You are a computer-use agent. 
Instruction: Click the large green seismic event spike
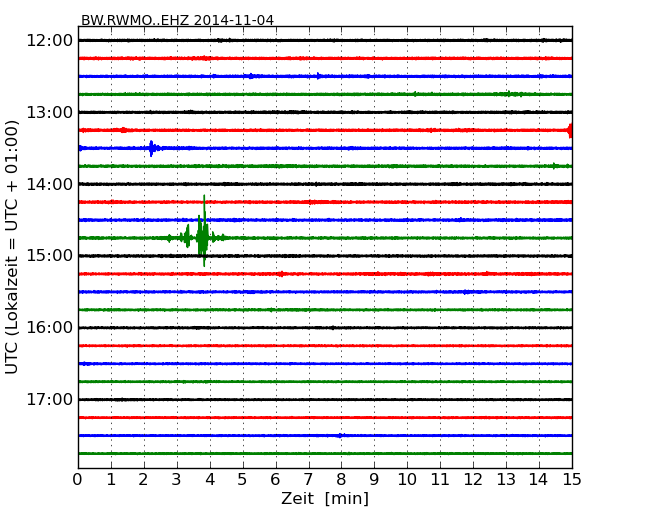tap(203, 233)
